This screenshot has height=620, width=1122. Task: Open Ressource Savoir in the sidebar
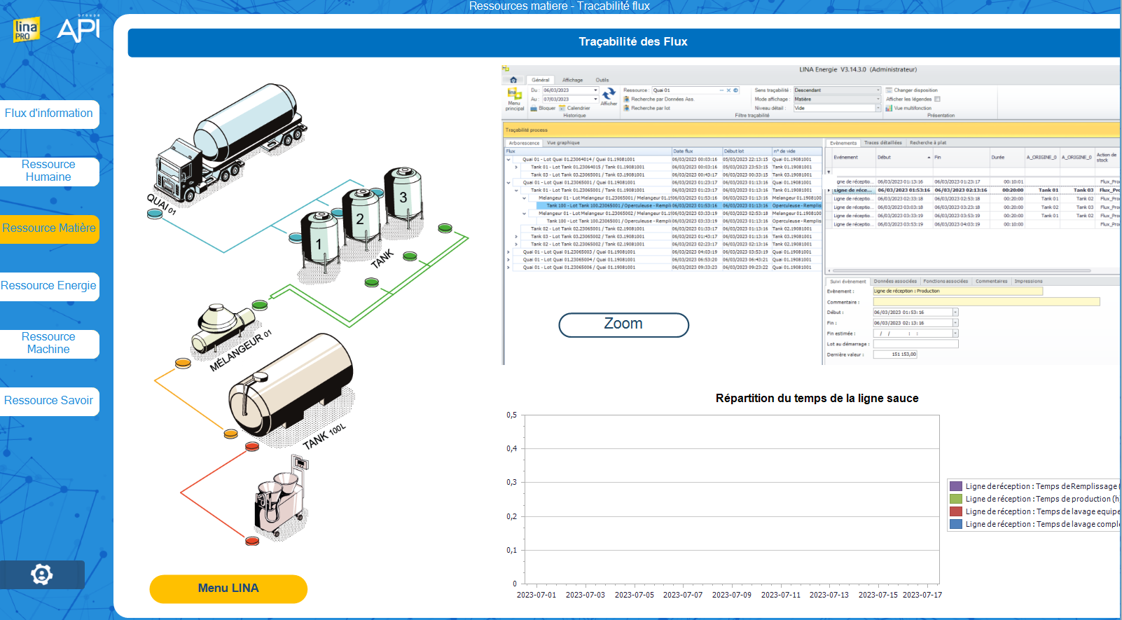49,401
